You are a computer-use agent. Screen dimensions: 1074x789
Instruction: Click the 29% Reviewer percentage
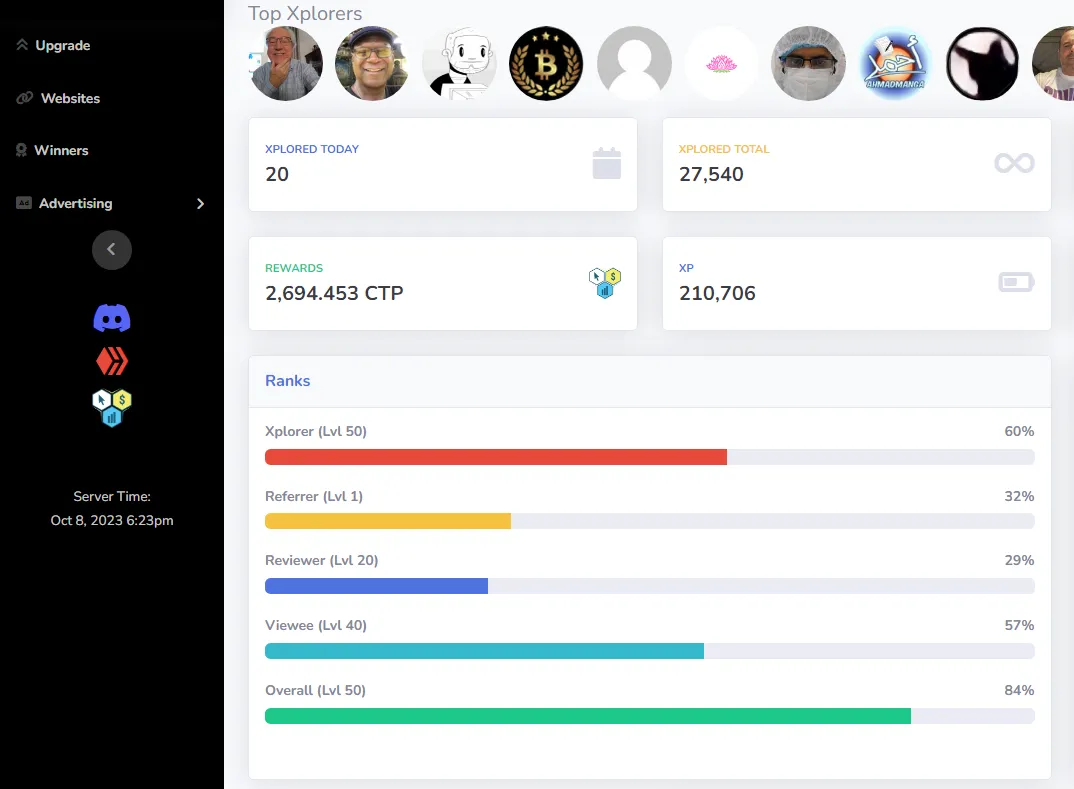[1019, 560]
